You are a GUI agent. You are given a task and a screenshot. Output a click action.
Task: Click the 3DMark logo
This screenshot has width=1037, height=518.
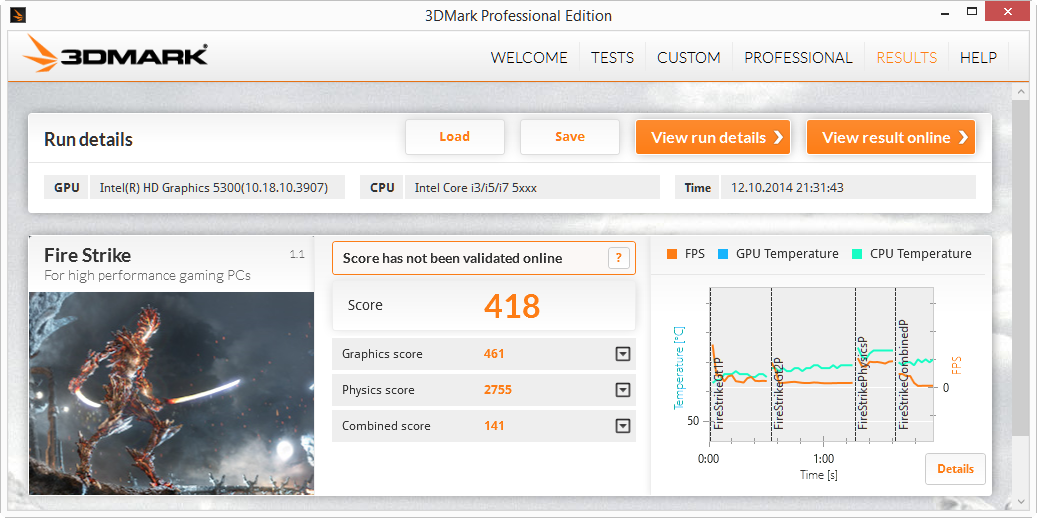pyautogui.click(x=115, y=54)
